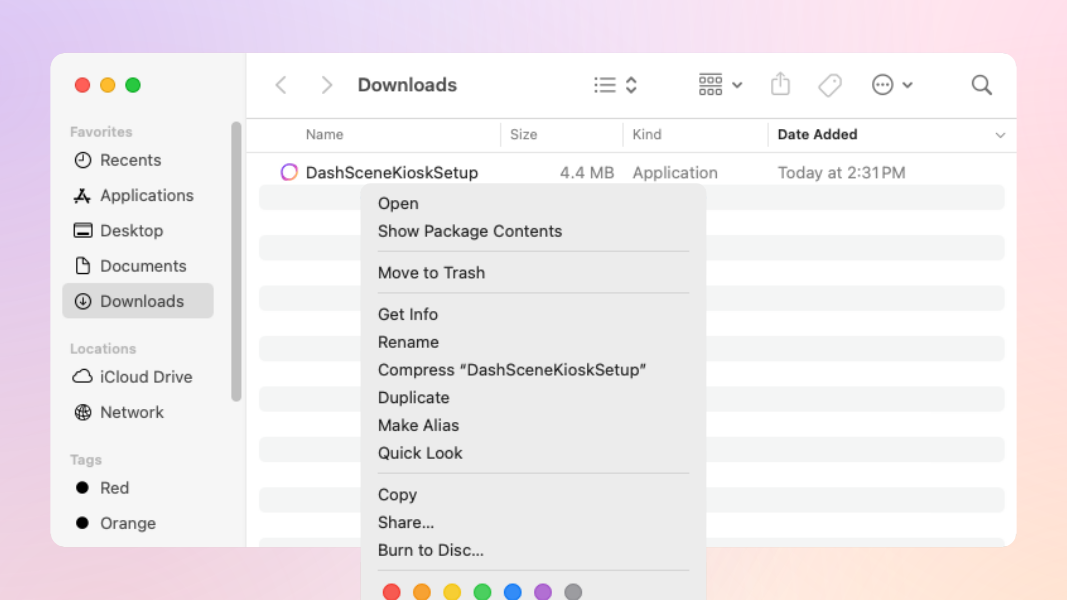Click the Share toolbar icon
The image size is (1067, 600).
(781, 84)
